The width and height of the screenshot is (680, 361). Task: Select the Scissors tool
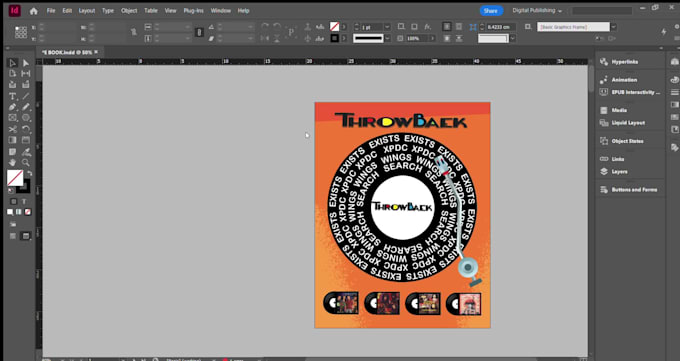coord(12,129)
